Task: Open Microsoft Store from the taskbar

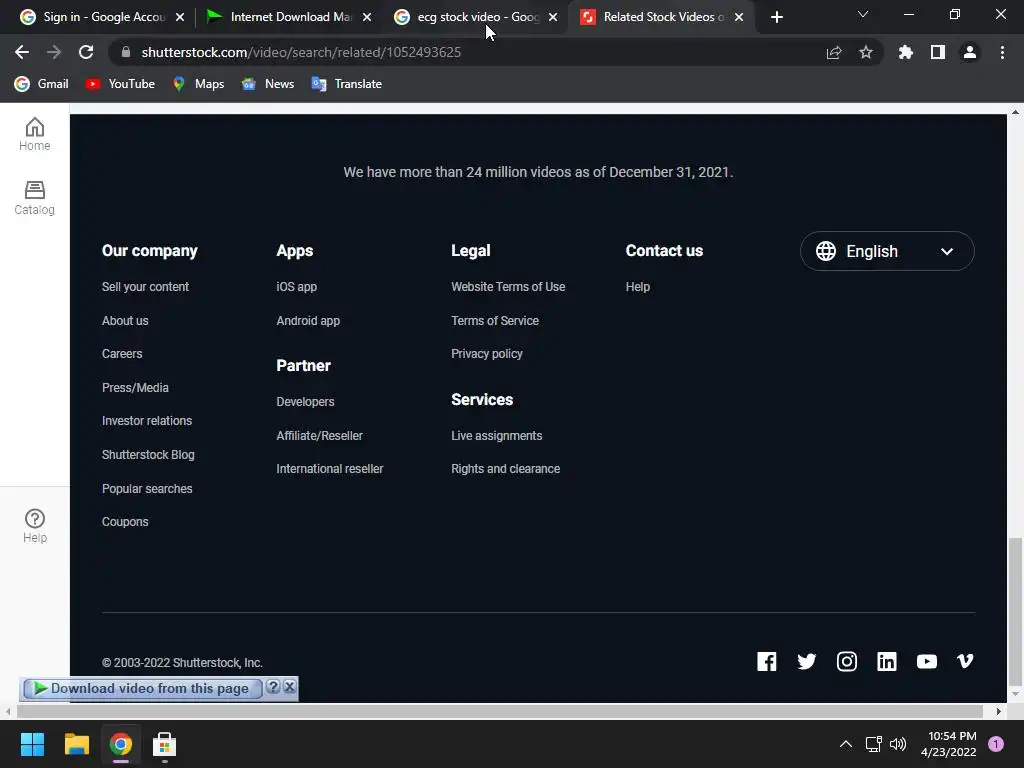Action: point(165,744)
